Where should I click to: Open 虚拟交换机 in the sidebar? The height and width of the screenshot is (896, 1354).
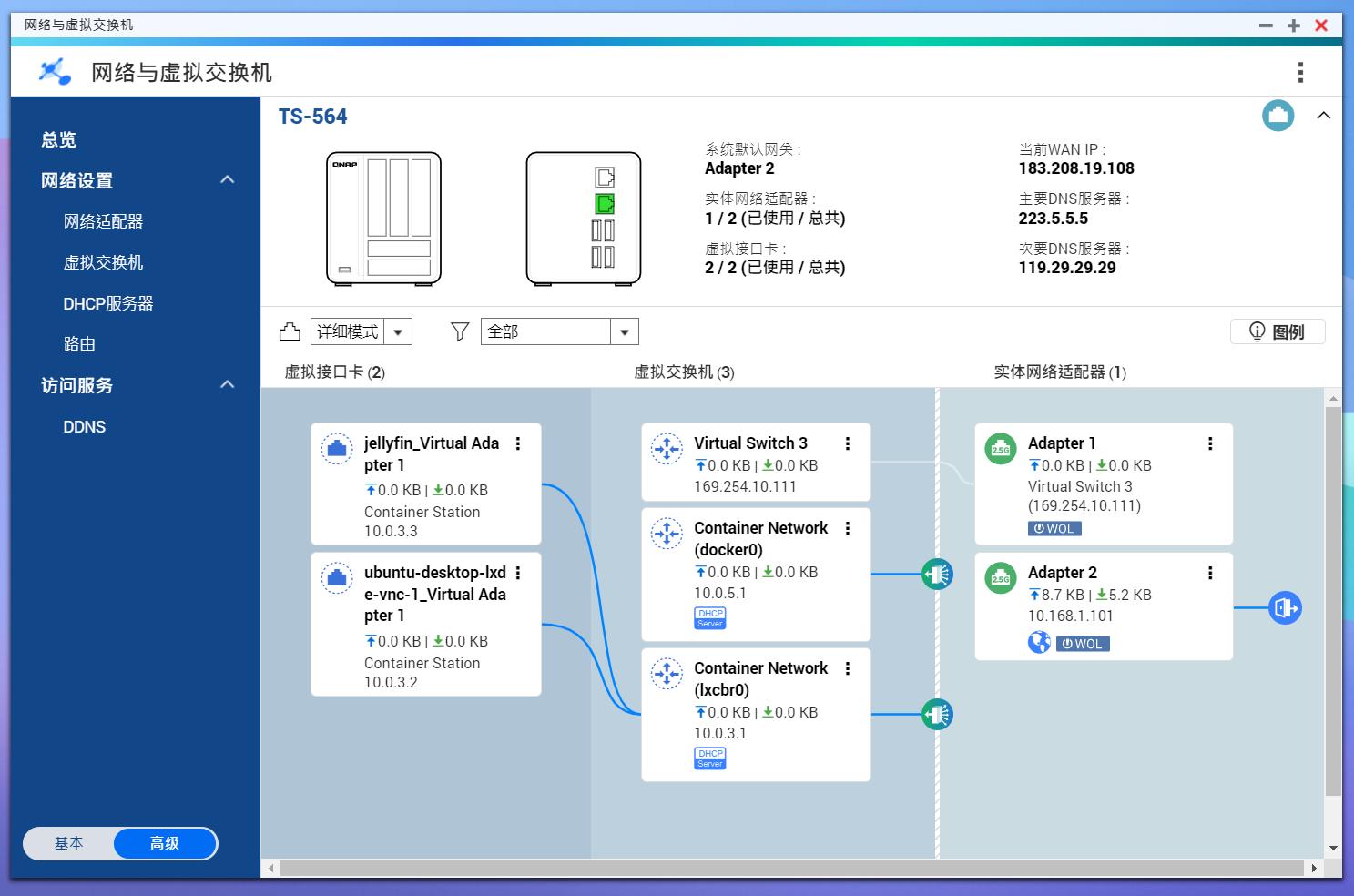(x=103, y=262)
